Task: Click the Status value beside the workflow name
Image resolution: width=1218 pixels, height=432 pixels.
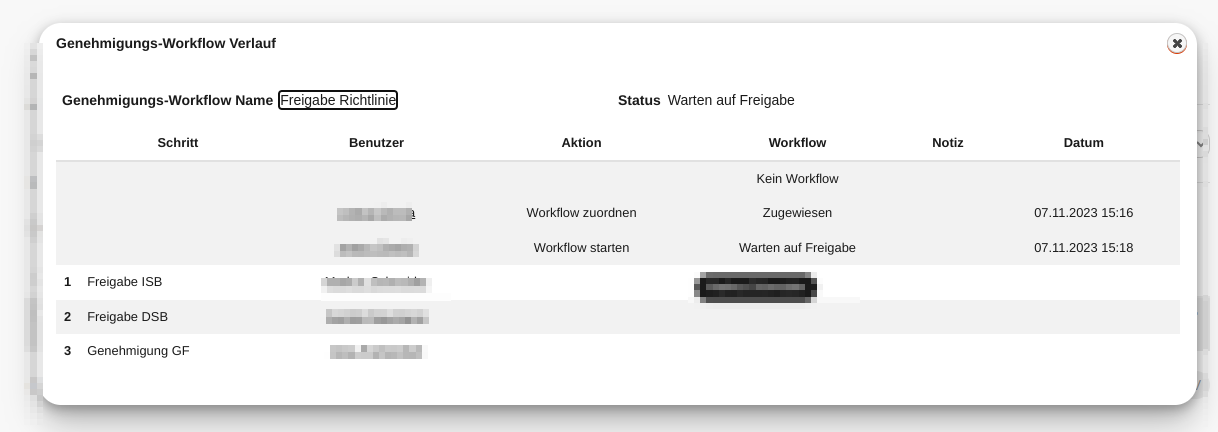Action: click(731, 100)
